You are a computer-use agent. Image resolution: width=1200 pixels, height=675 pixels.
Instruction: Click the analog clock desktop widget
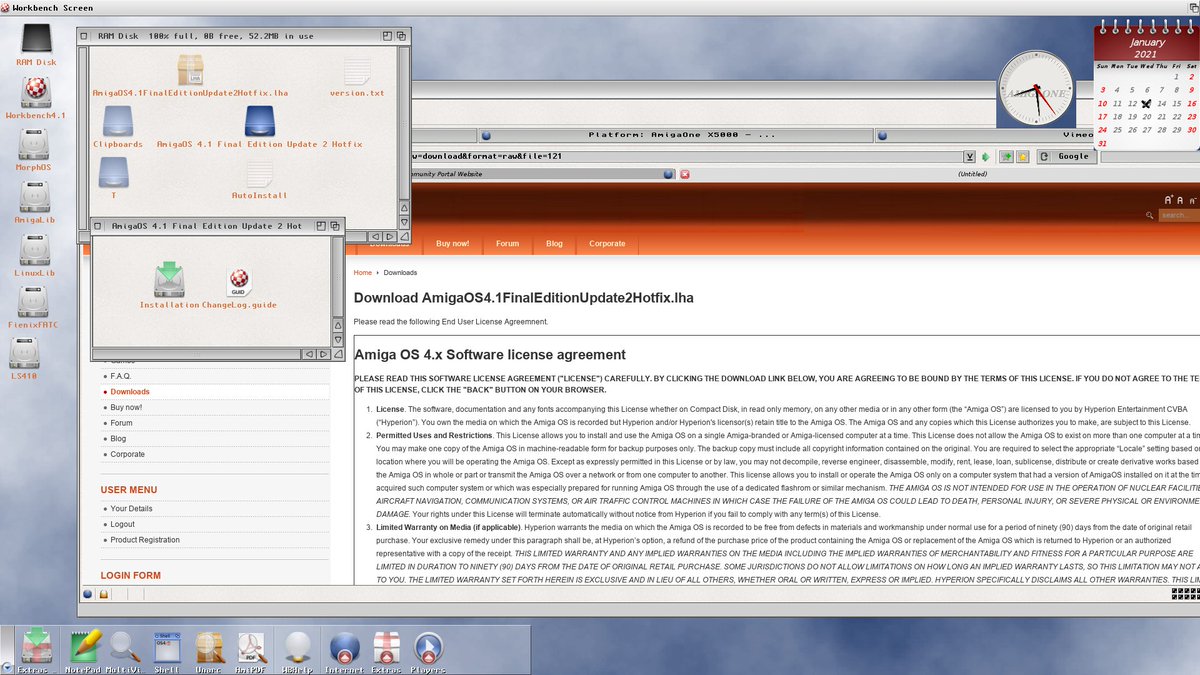coord(1034,88)
